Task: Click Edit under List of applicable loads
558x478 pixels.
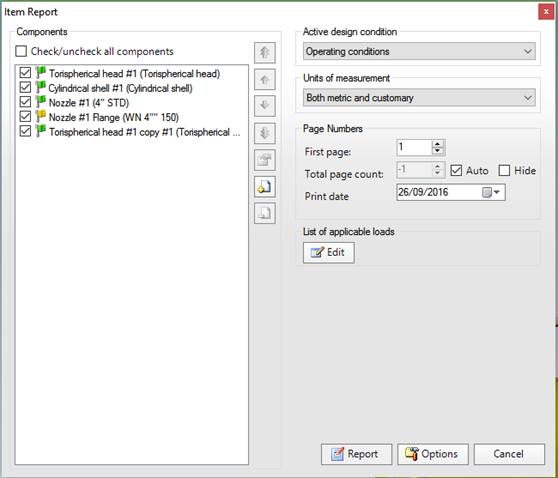Action: click(328, 253)
